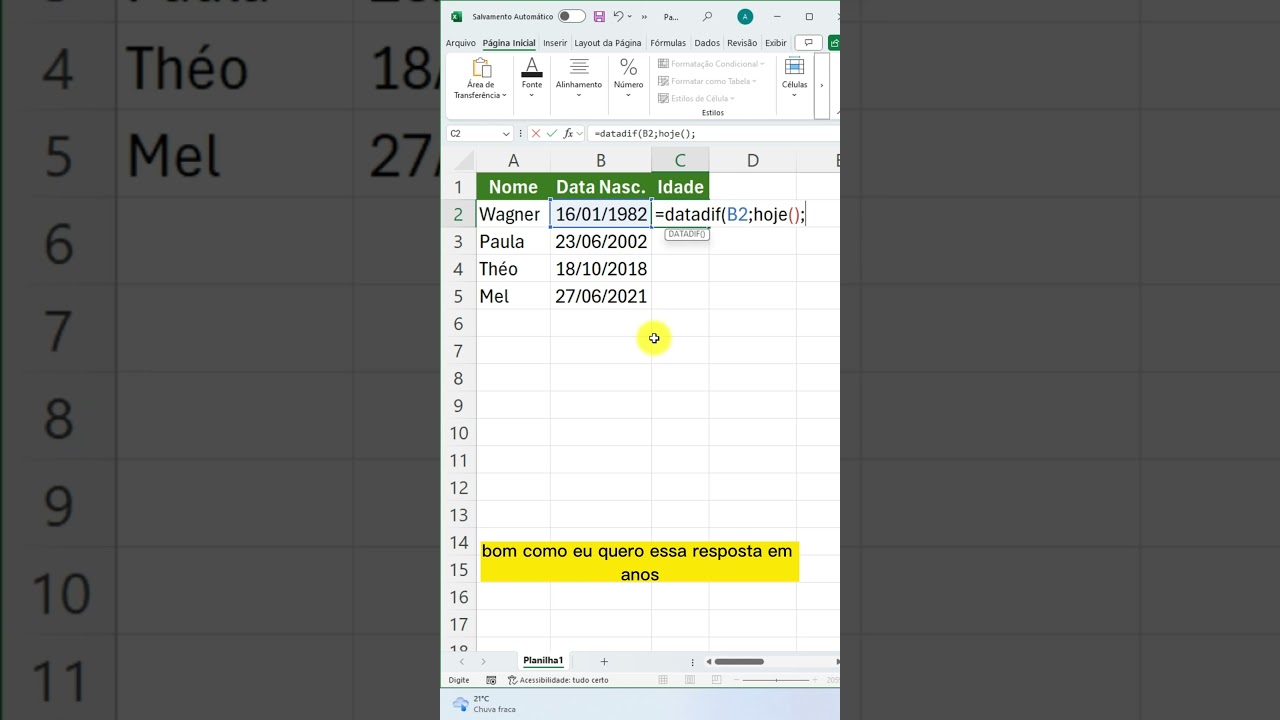The height and width of the screenshot is (720, 1280).
Task: Select the cell containing Wagner
Action: click(513, 214)
